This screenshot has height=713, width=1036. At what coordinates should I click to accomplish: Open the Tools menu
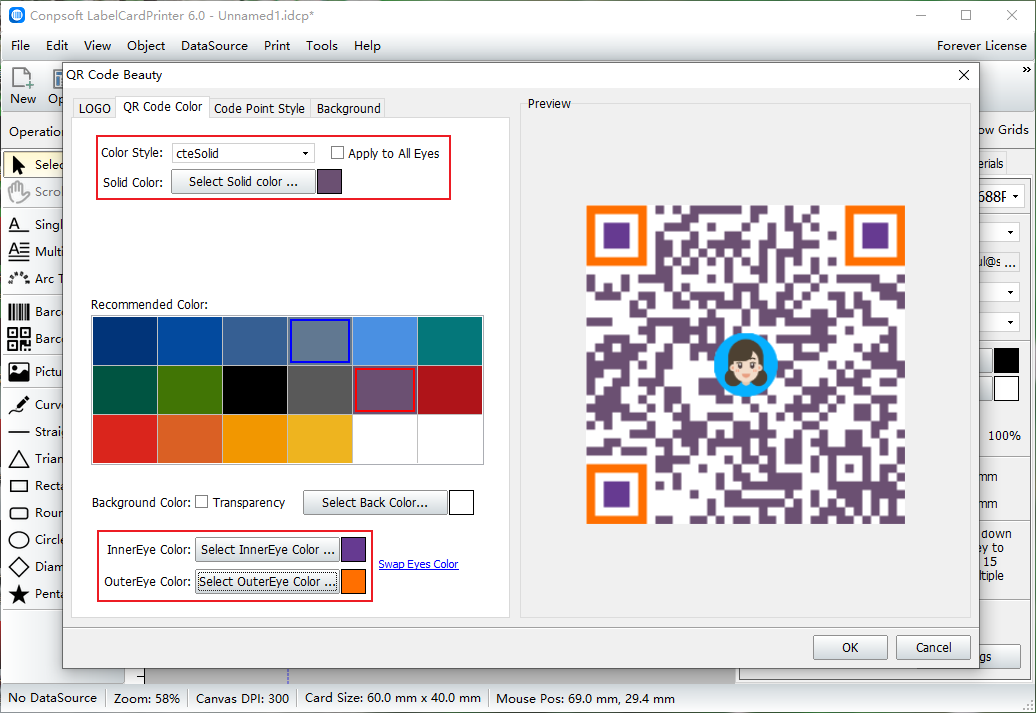[322, 46]
